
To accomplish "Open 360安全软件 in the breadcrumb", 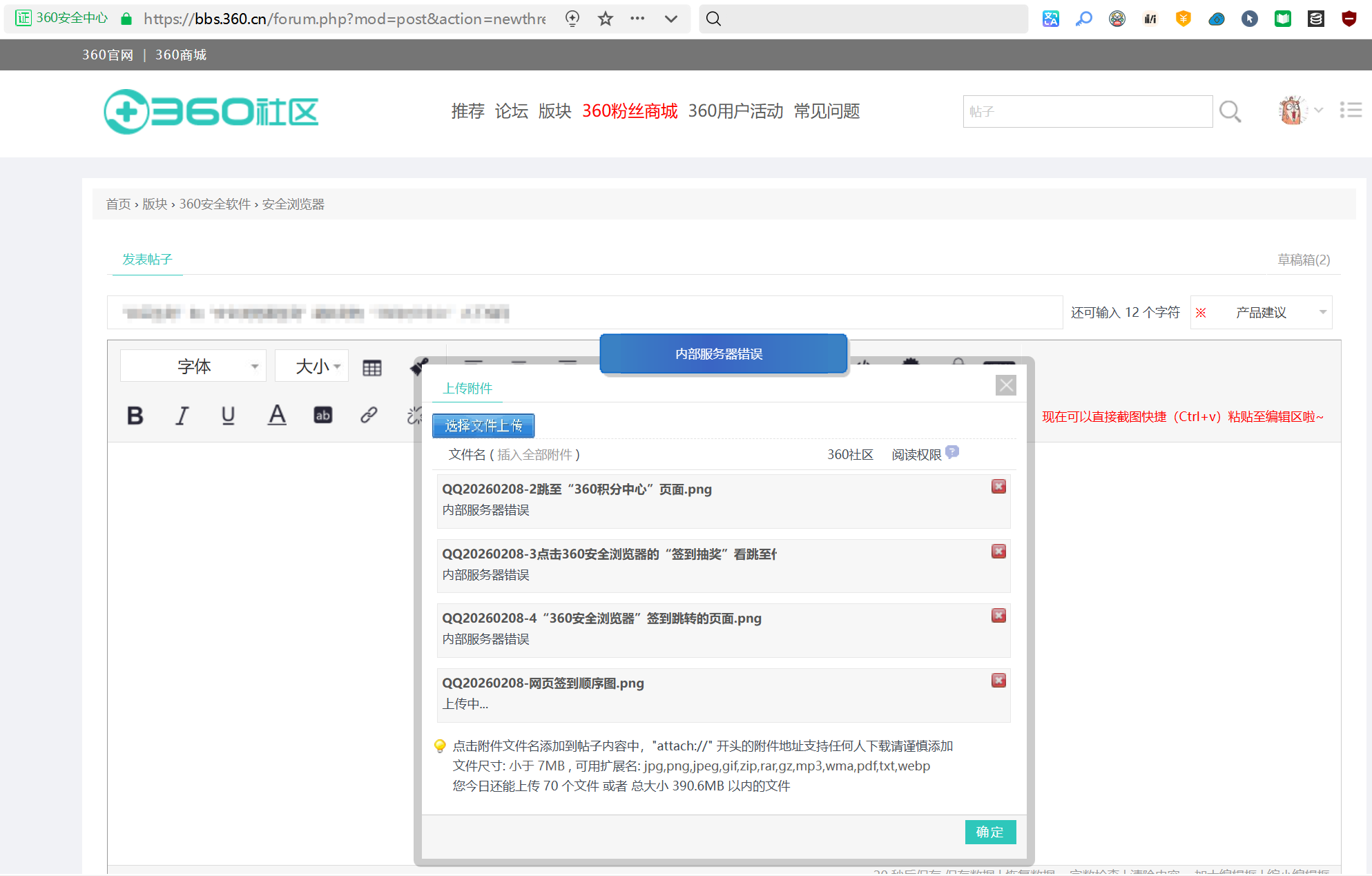I will (x=215, y=204).
